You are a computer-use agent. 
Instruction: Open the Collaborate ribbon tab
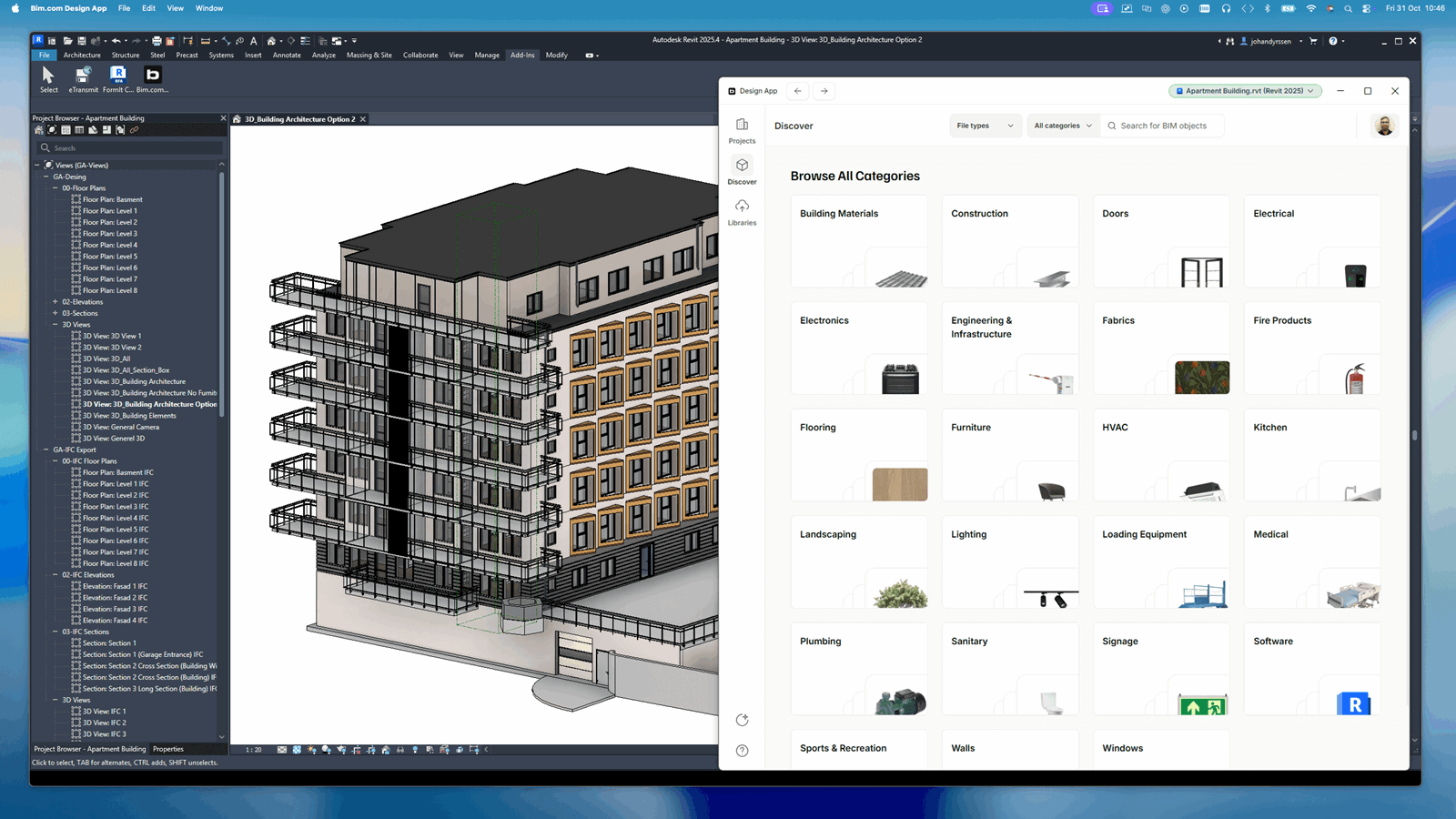pyautogui.click(x=420, y=55)
